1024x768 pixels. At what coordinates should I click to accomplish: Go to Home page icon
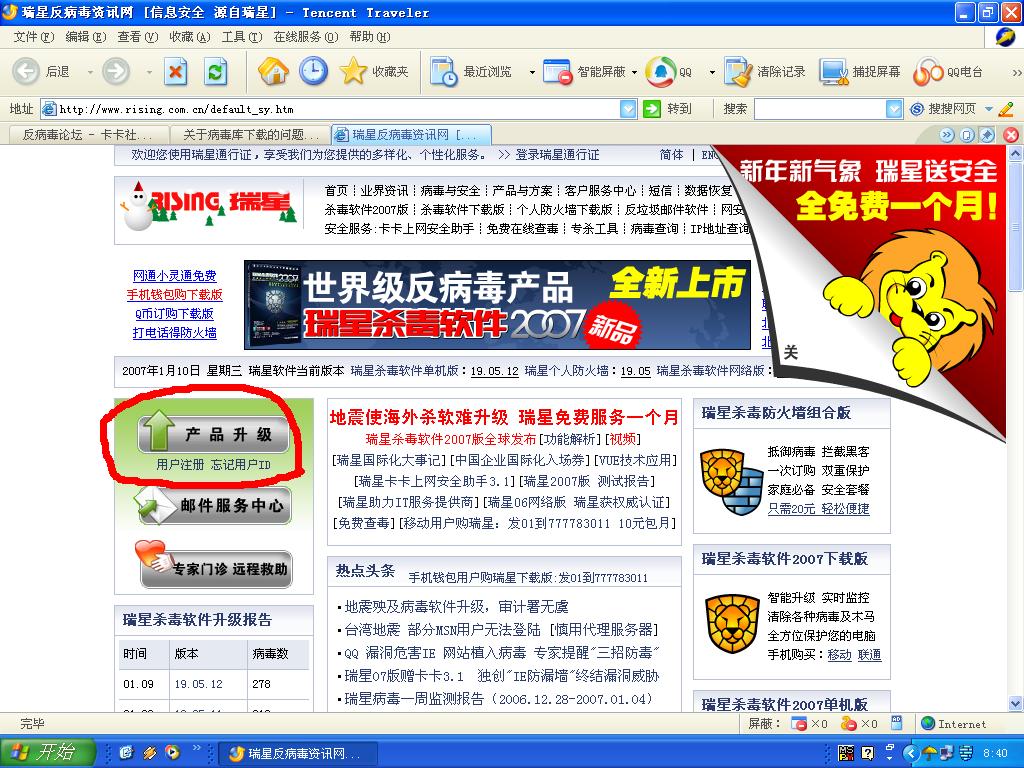[273, 71]
